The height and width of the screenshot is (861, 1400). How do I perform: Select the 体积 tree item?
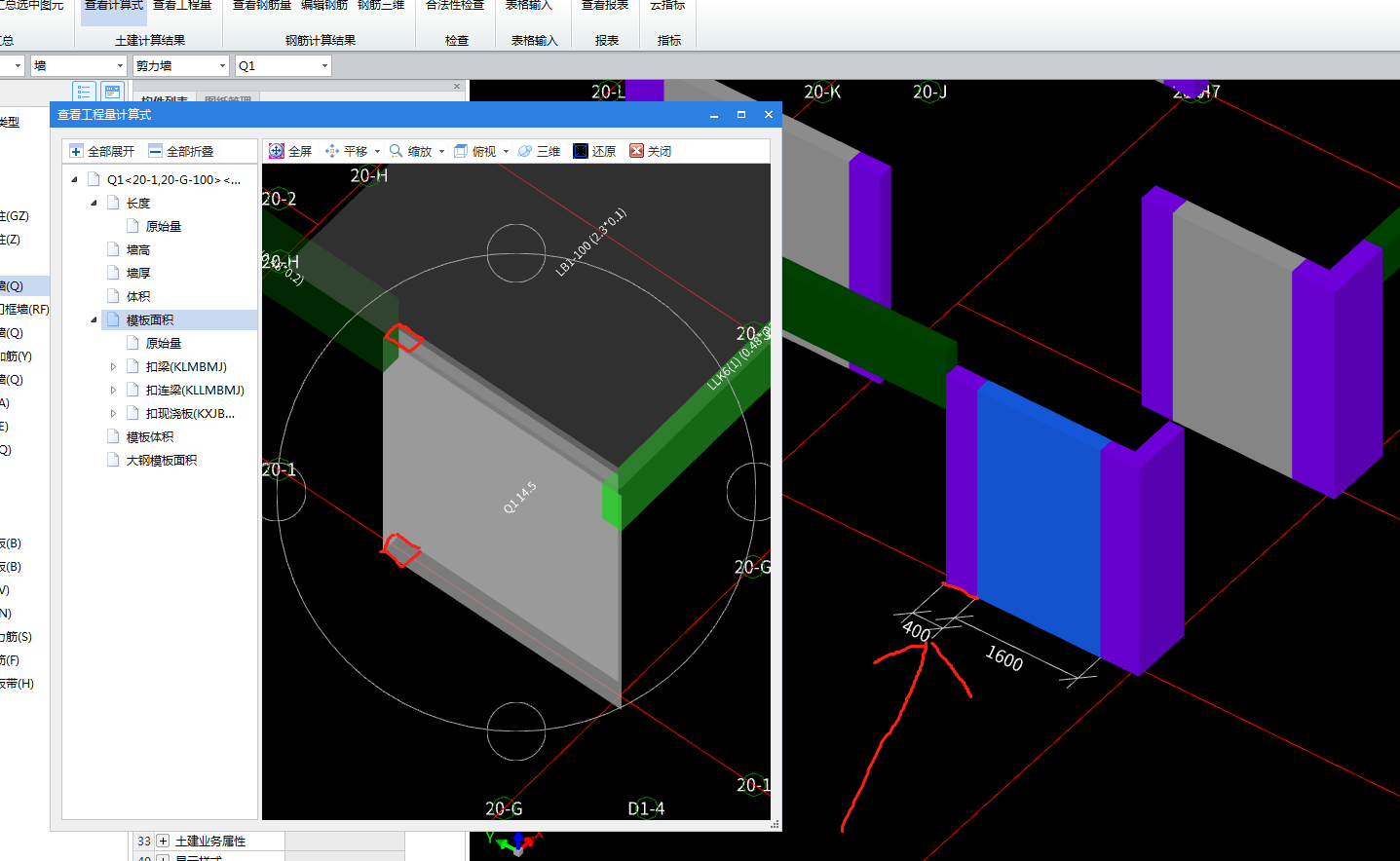pos(138,296)
